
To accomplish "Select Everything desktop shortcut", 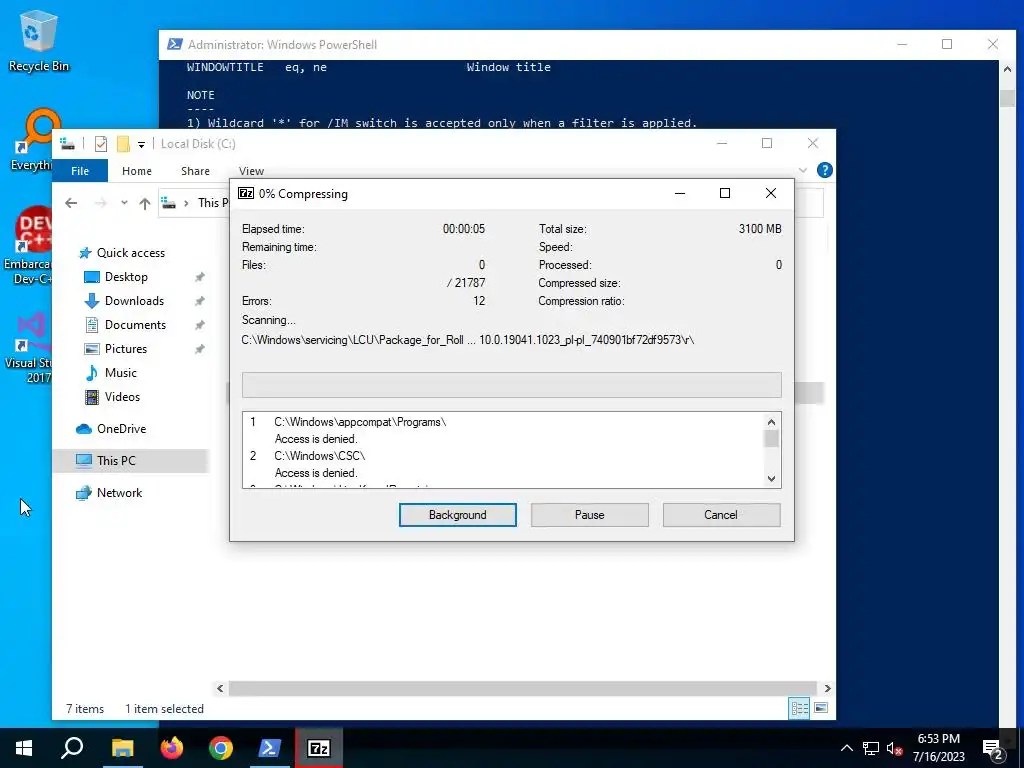I will [33, 140].
